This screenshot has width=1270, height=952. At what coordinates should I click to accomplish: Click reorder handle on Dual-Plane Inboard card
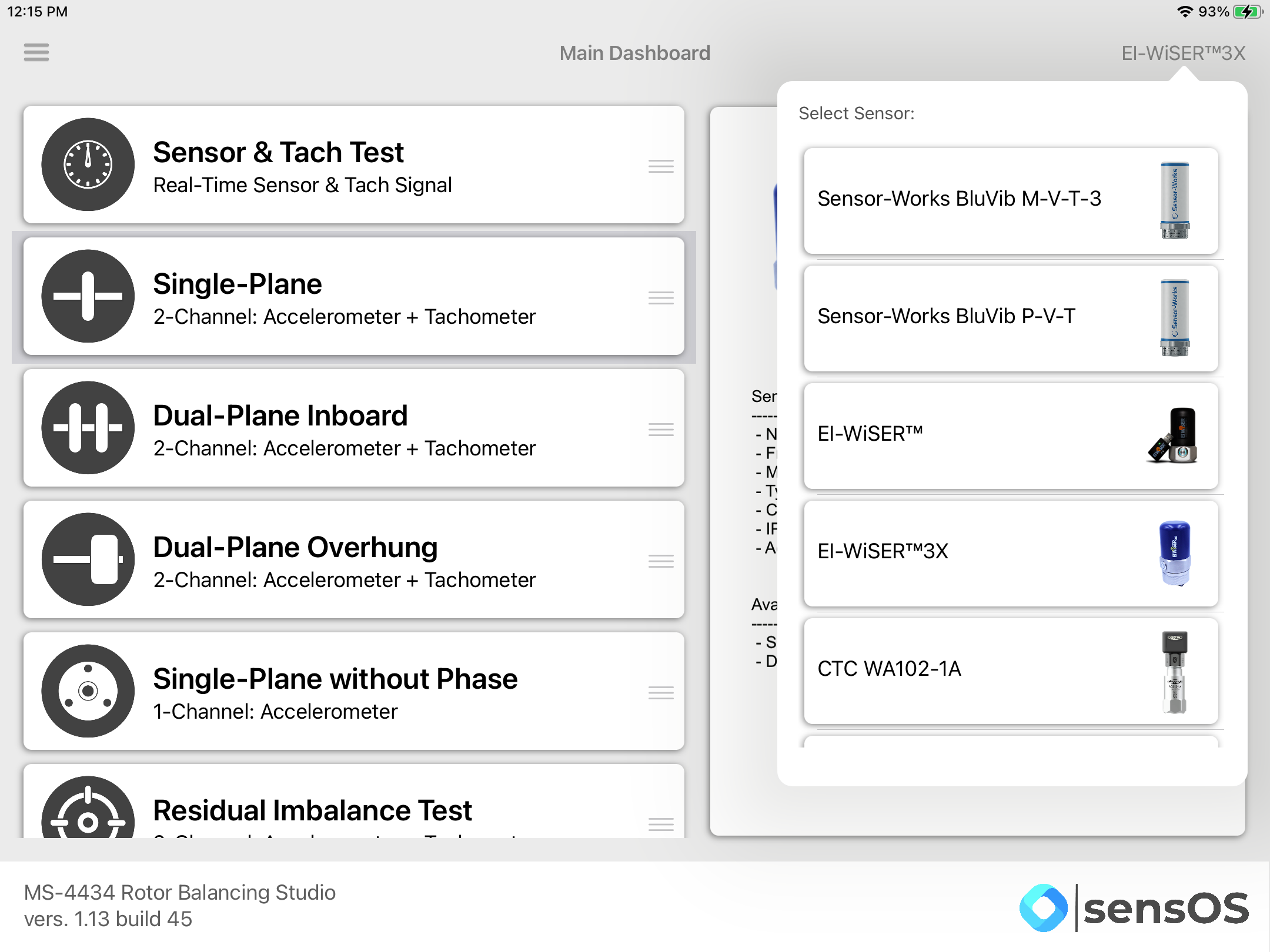pyautogui.click(x=661, y=430)
